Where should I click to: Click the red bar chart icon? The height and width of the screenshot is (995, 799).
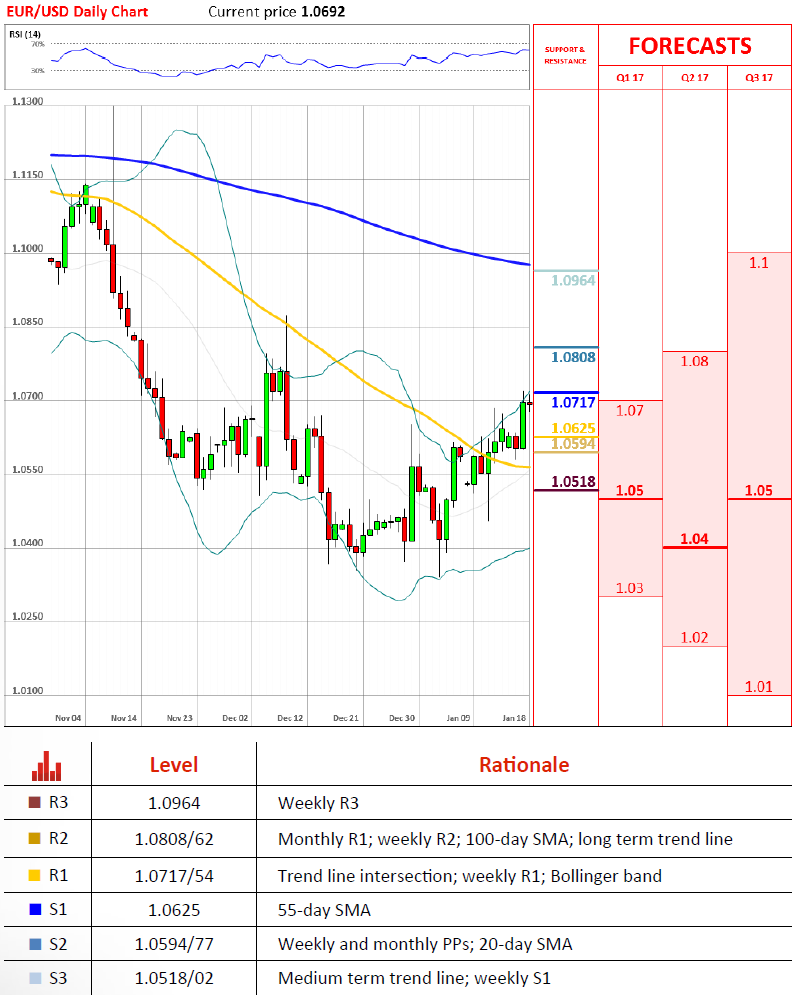tap(46, 766)
